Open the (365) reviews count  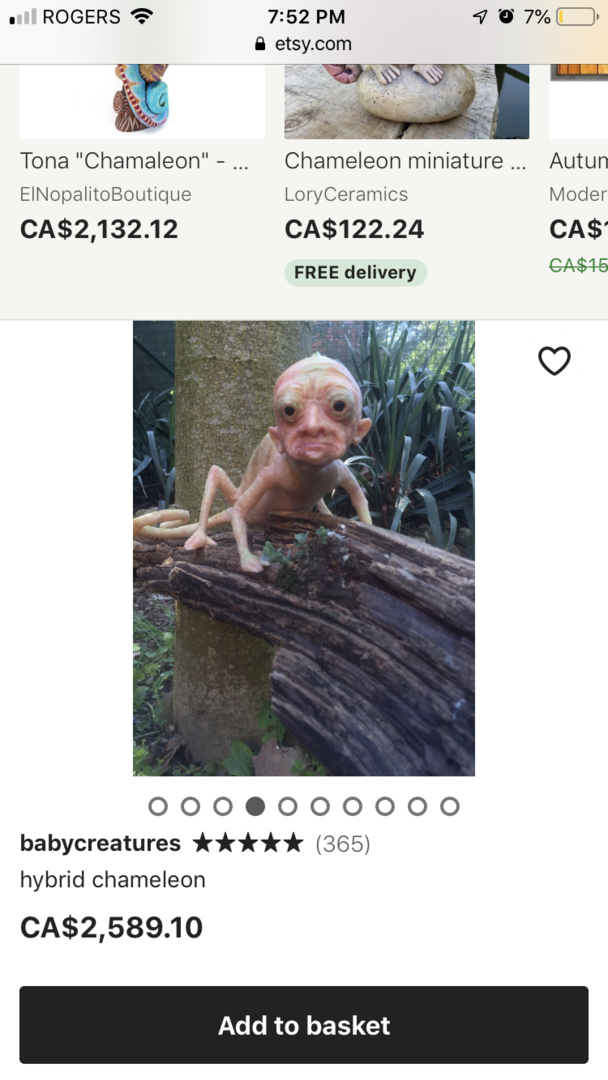click(343, 843)
